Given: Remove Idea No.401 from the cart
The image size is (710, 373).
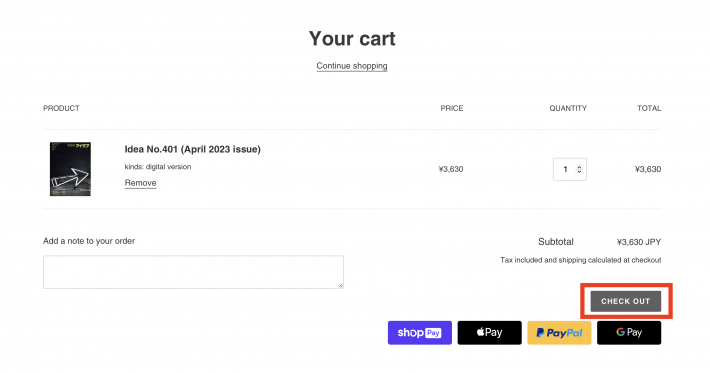Looking at the screenshot, I should point(140,183).
